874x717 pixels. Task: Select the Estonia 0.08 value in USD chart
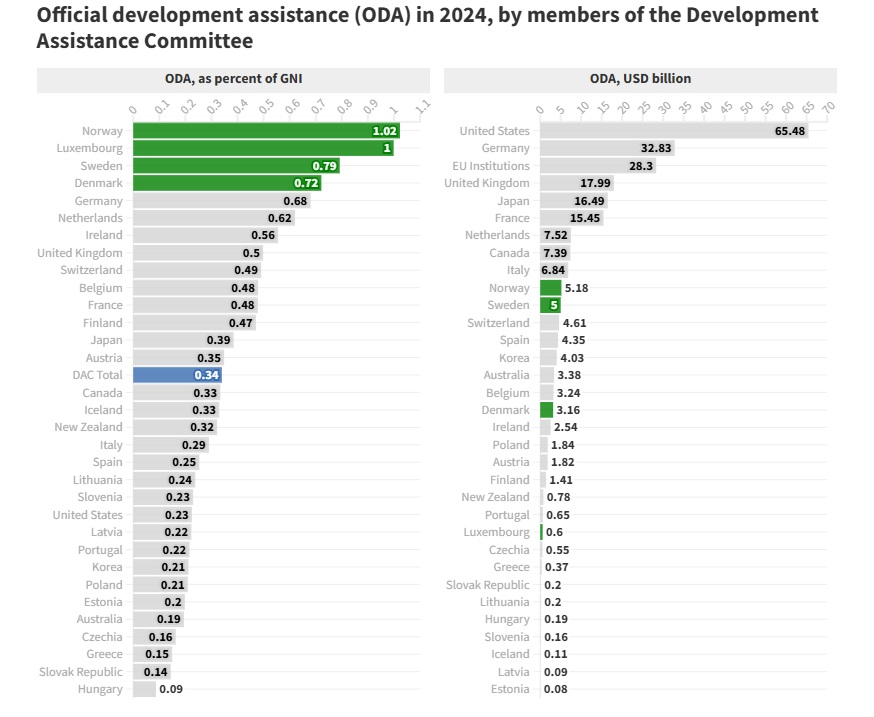point(553,689)
